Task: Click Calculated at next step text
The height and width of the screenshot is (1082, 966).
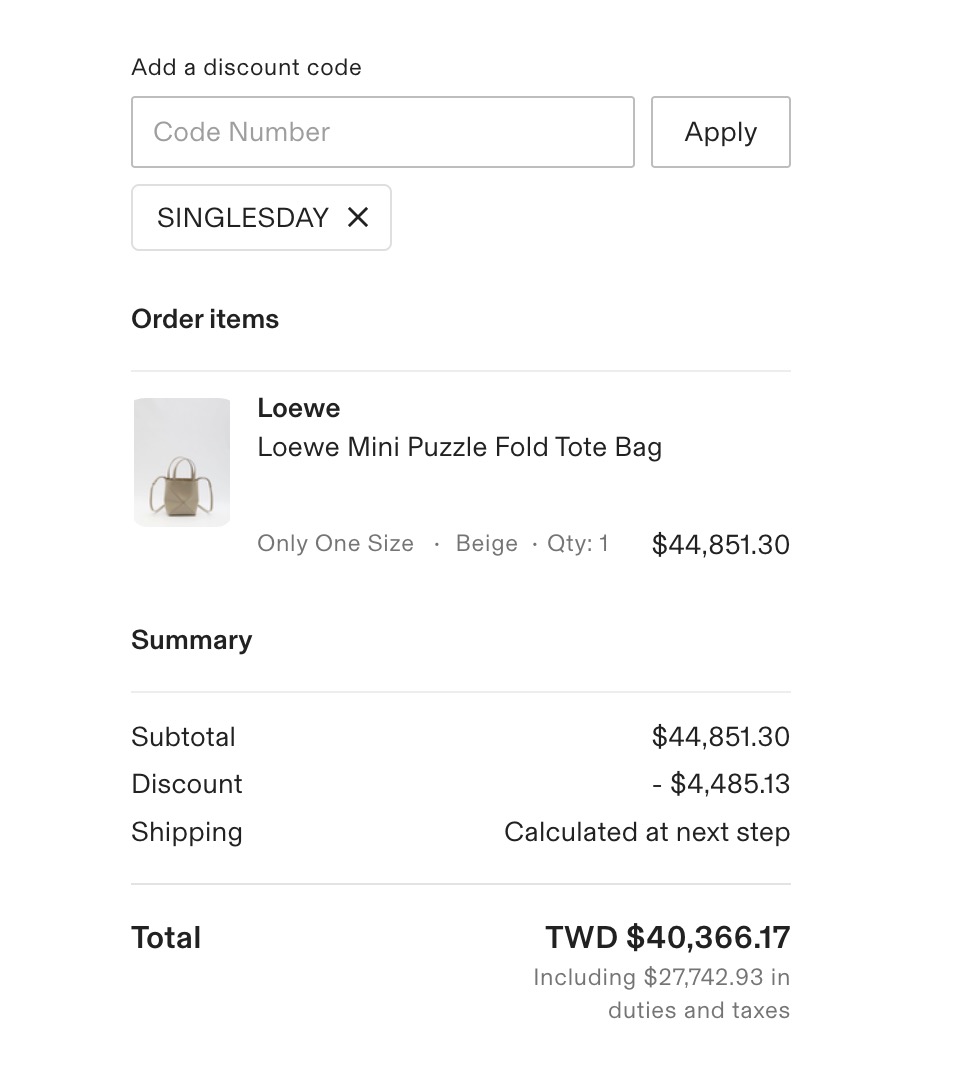Action: [646, 832]
